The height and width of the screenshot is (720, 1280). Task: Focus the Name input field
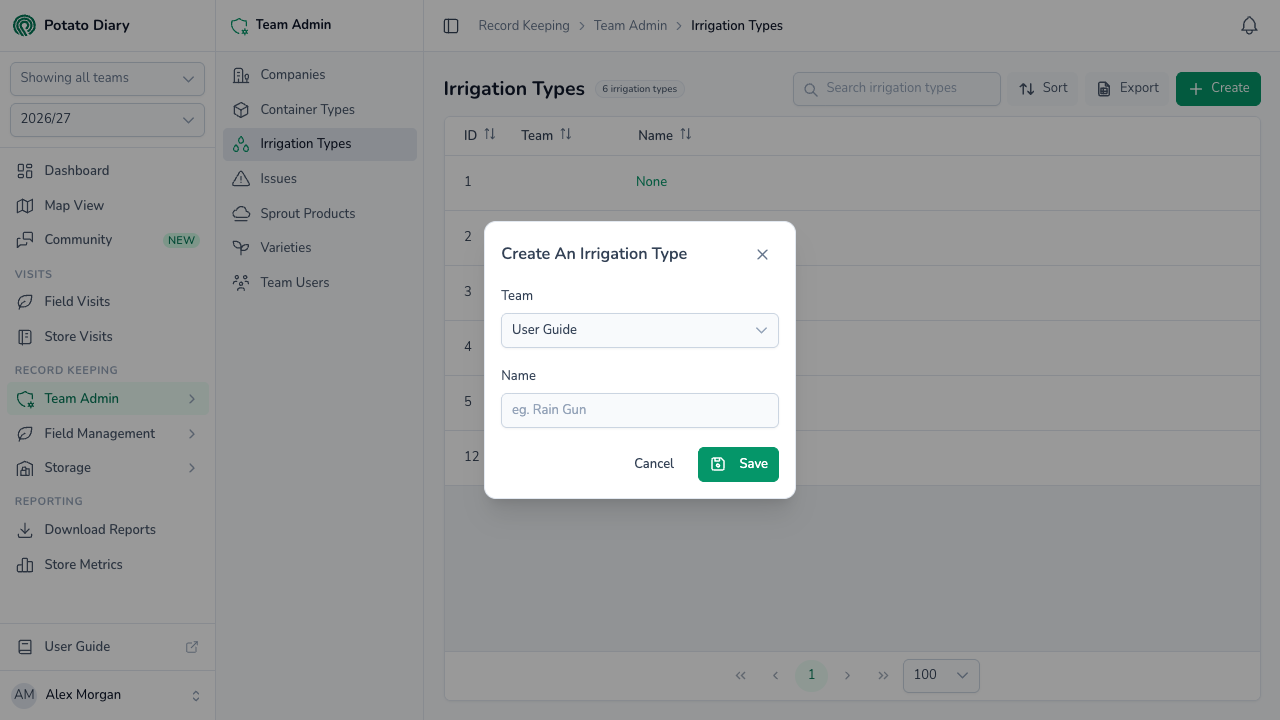640,411
